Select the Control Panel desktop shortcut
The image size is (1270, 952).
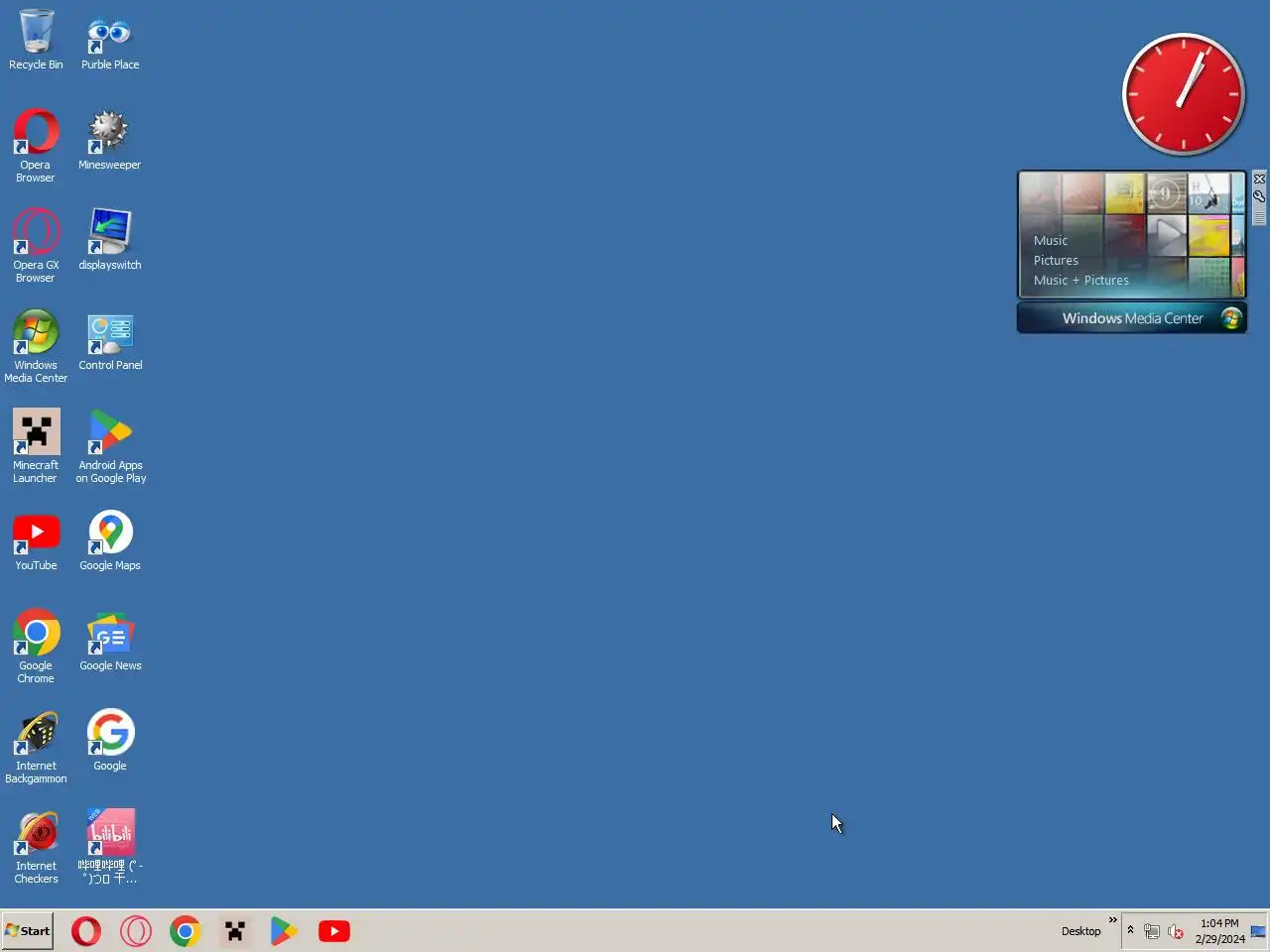pos(110,340)
